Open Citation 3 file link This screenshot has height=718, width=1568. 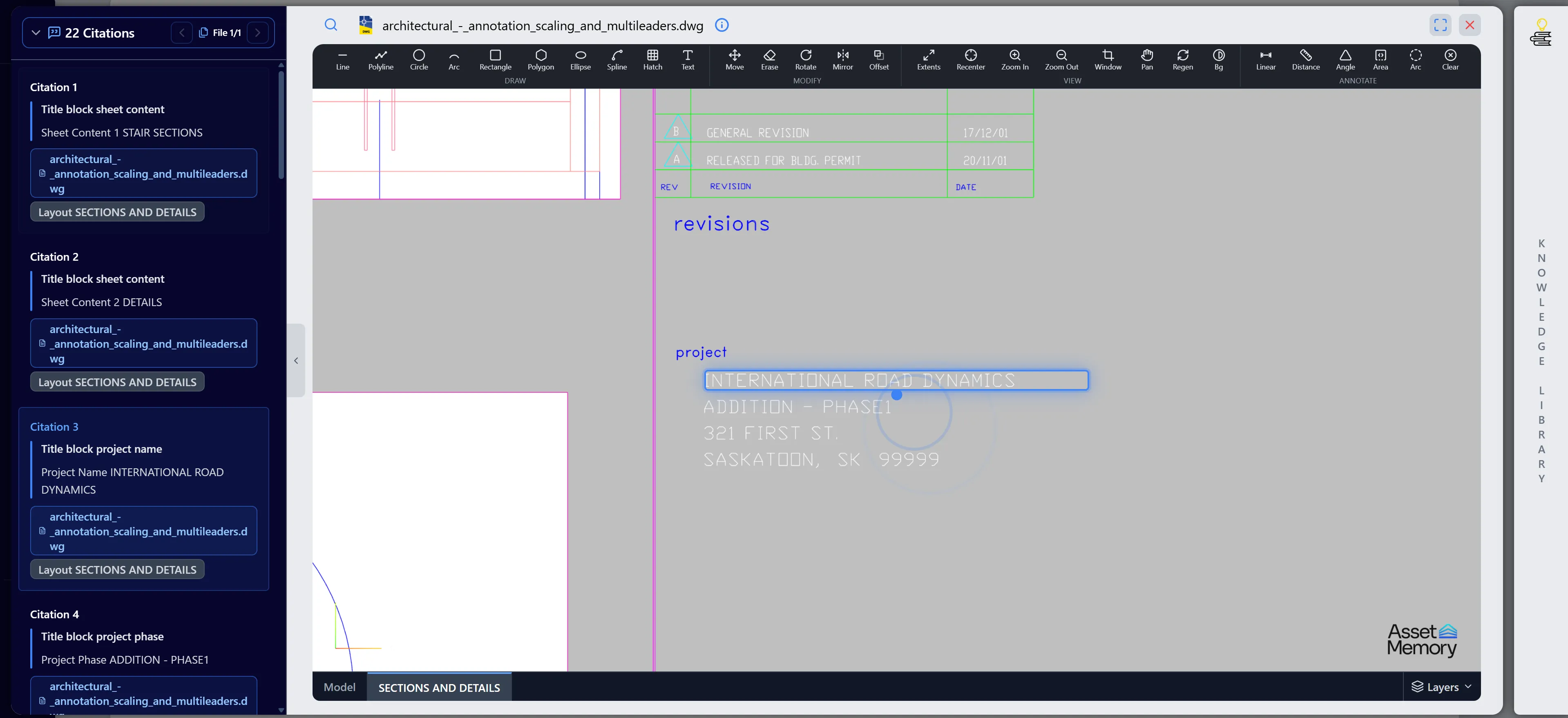[x=144, y=531]
